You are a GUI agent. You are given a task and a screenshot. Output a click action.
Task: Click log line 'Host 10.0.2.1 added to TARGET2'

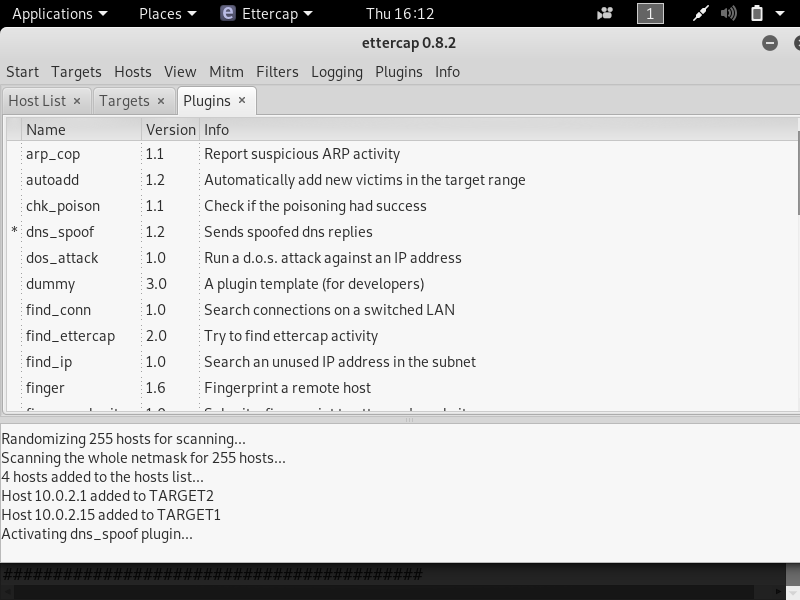coord(108,496)
